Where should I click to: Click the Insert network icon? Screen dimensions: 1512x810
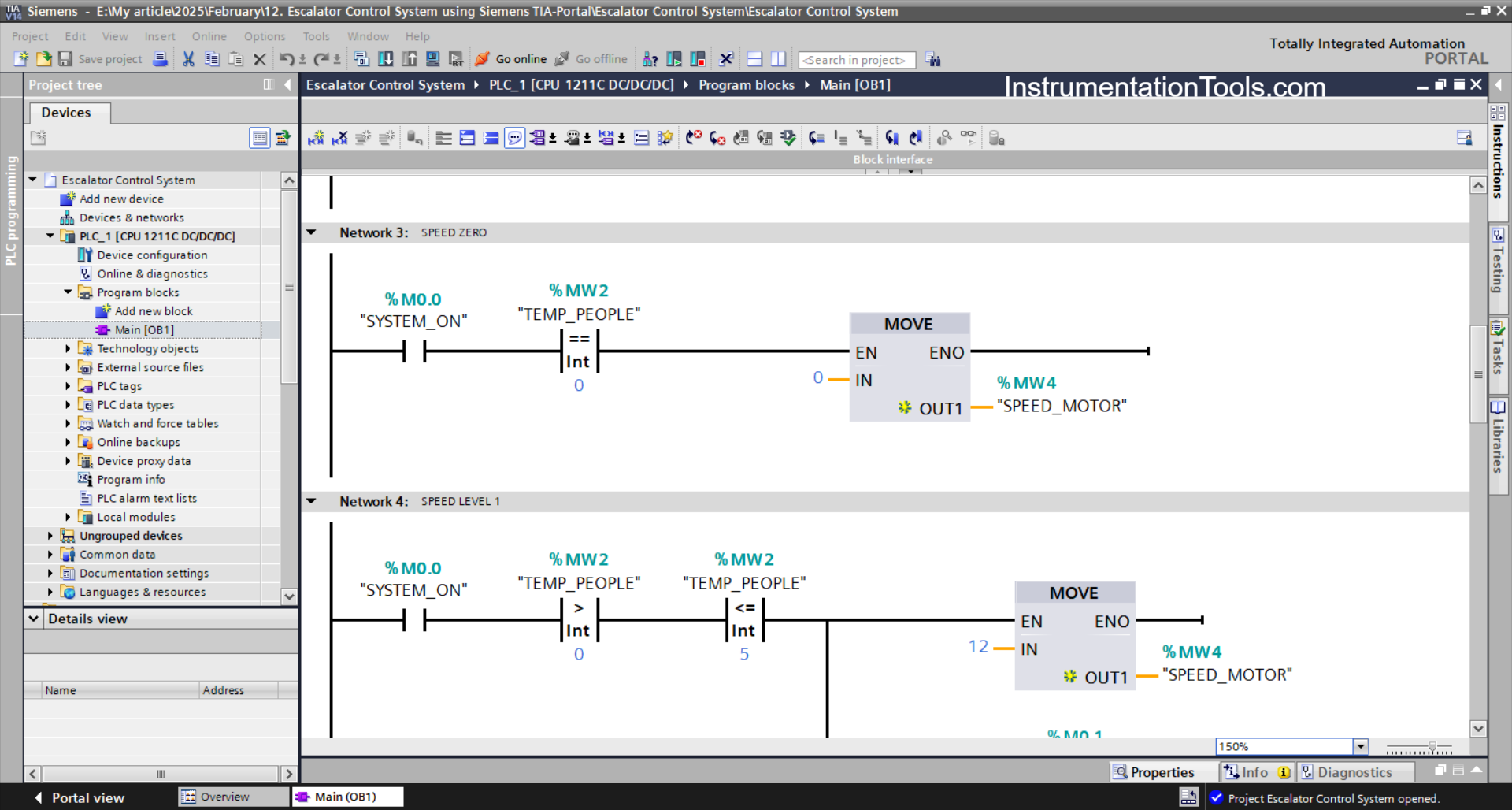(316, 138)
